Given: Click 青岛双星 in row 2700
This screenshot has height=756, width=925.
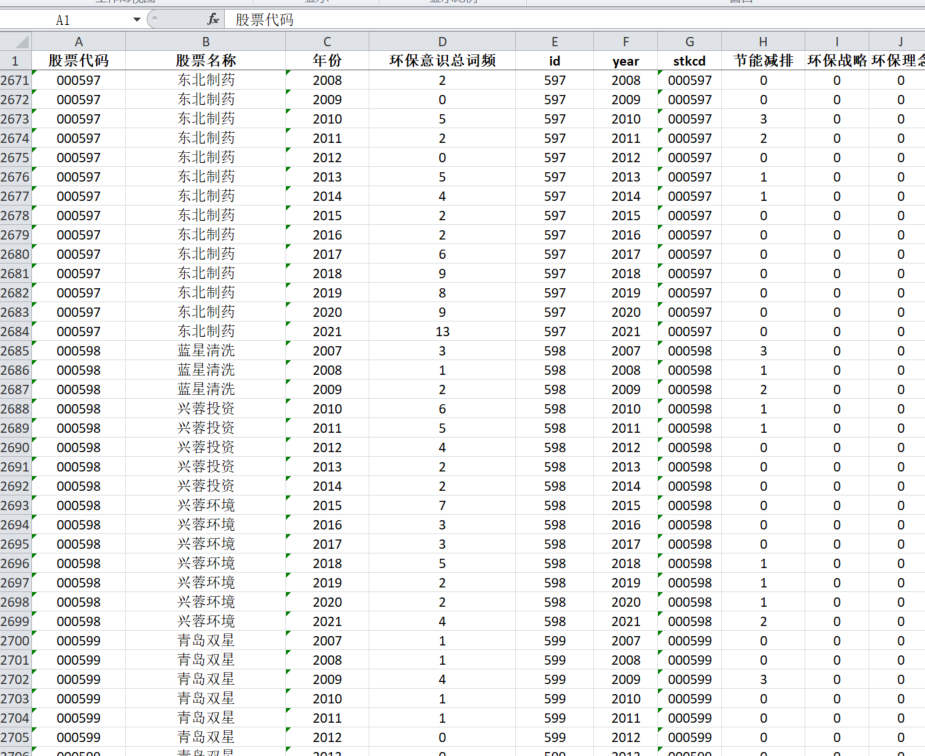Looking at the screenshot, I should tap(205, 640).
